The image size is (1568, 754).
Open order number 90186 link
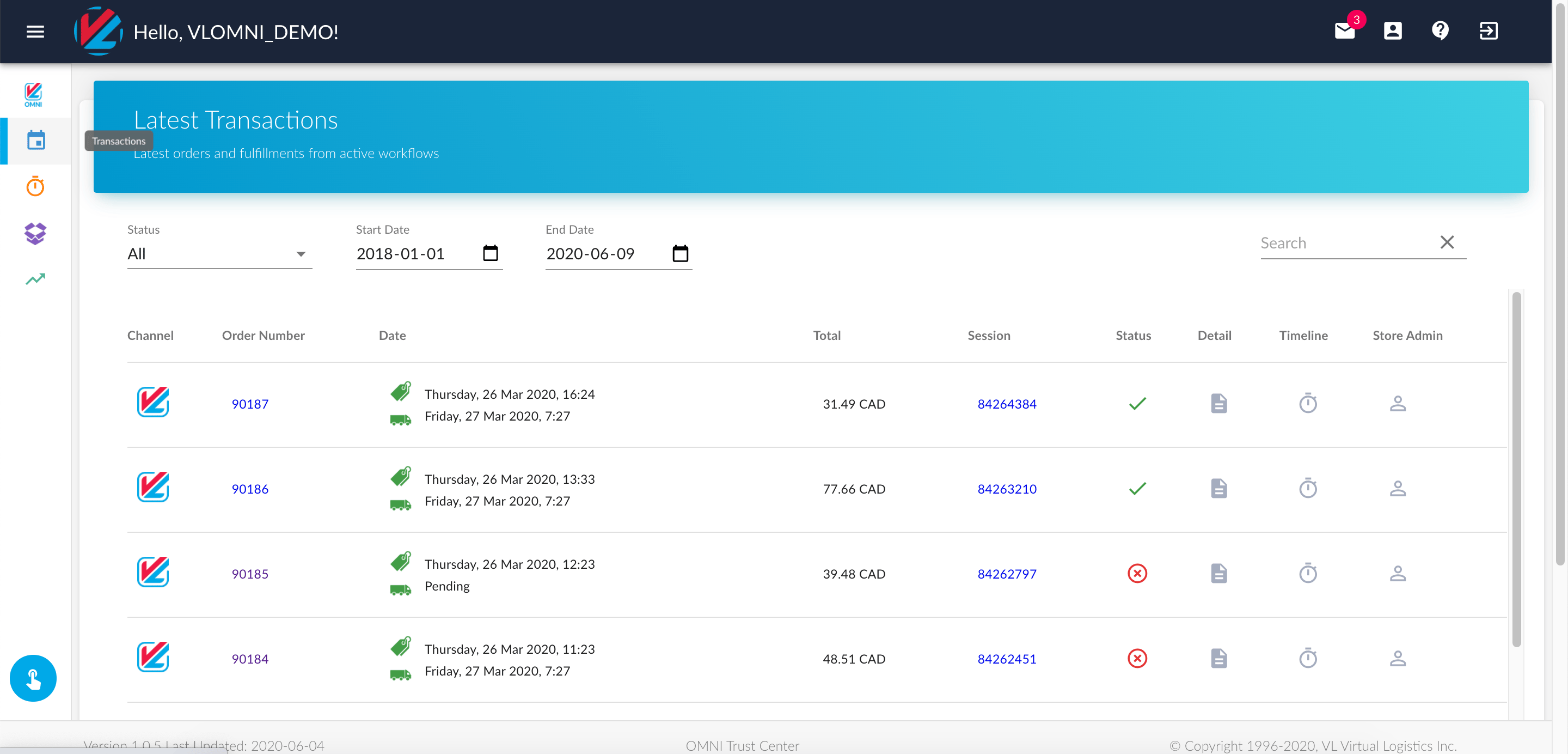click(250, 489)
